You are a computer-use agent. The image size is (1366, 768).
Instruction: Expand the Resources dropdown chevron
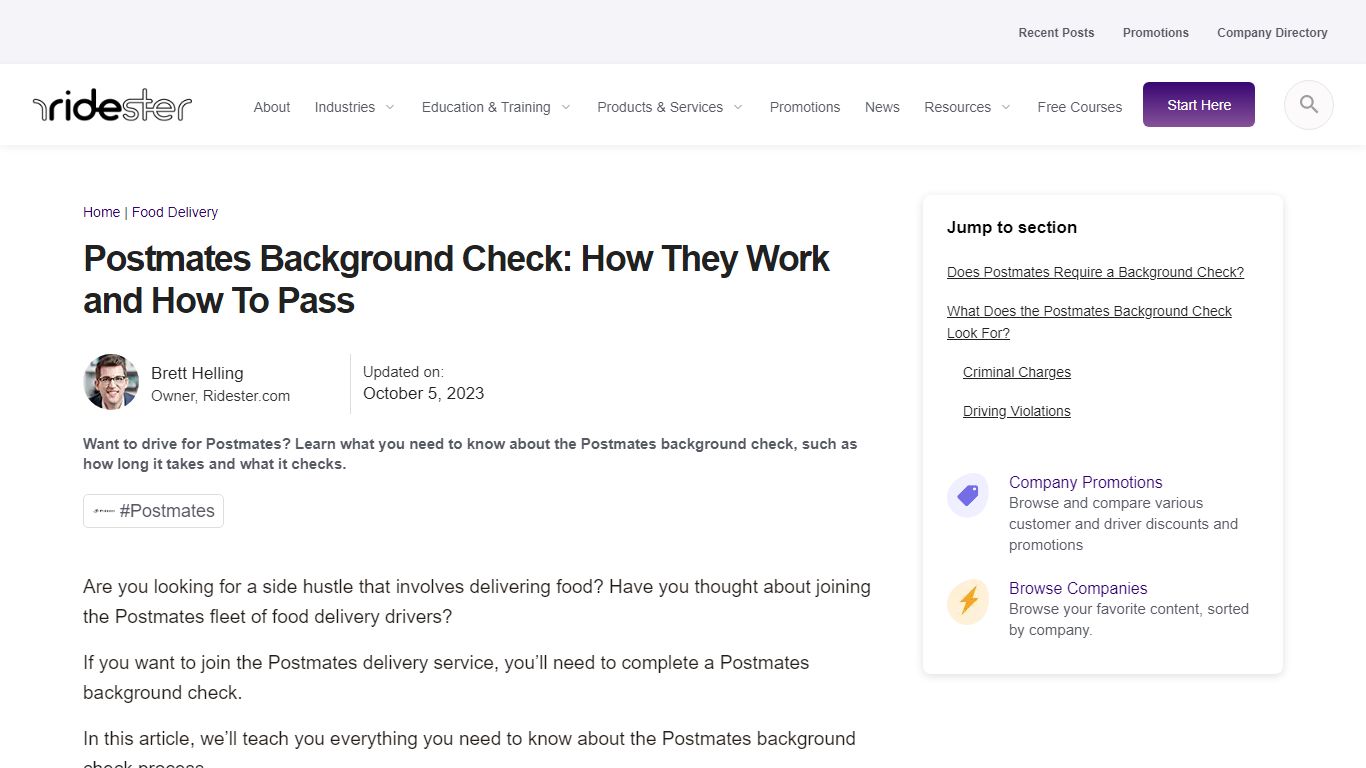pyautogui.click(x=1006, y=107)
